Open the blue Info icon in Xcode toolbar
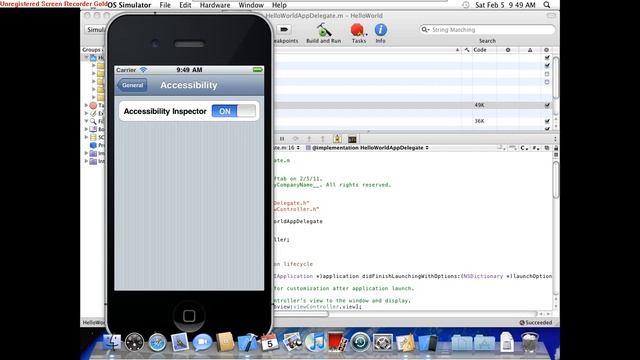Viewport: 640px width, 360px height. pos(380,30)
